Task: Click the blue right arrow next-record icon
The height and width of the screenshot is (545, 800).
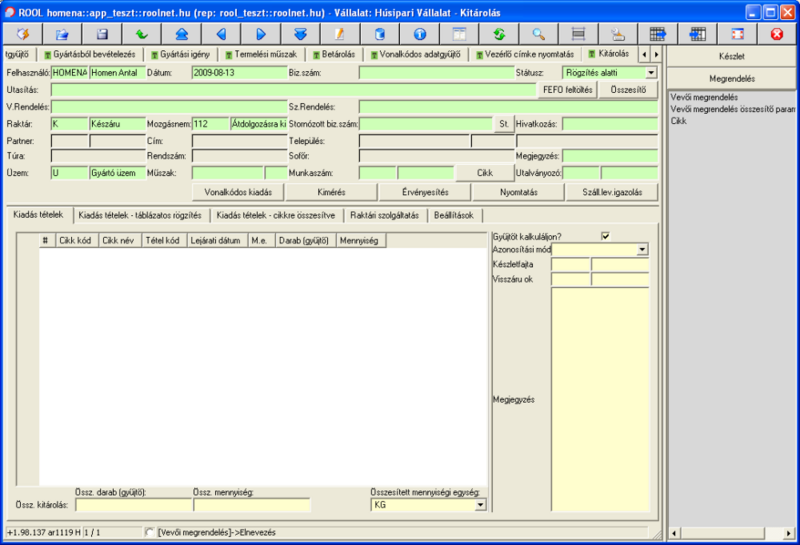Action: click(x=261, y=34)
